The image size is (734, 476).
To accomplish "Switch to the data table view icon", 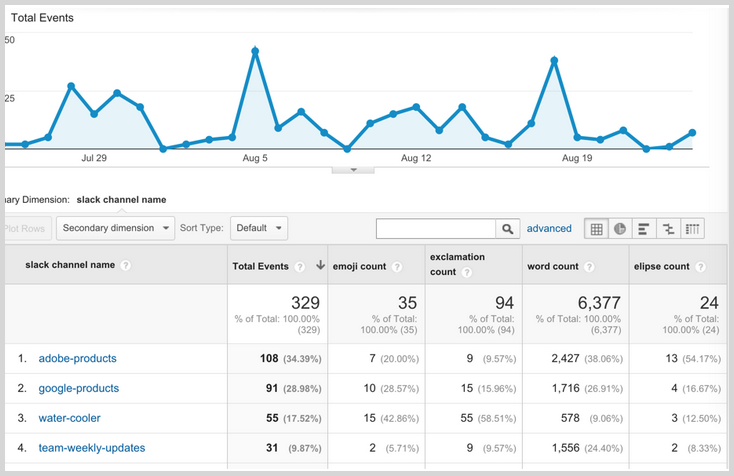I will coord(596,229).
